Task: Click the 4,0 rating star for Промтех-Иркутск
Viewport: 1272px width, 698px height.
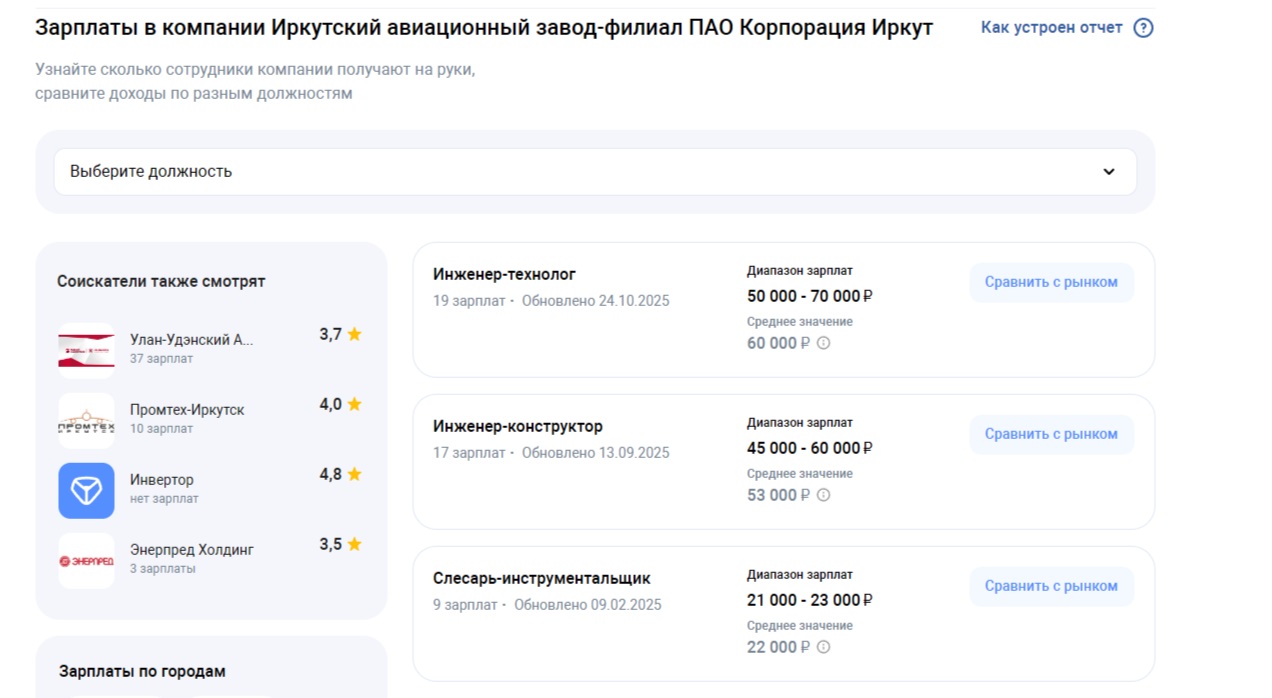Action: (x=354, y=404)
